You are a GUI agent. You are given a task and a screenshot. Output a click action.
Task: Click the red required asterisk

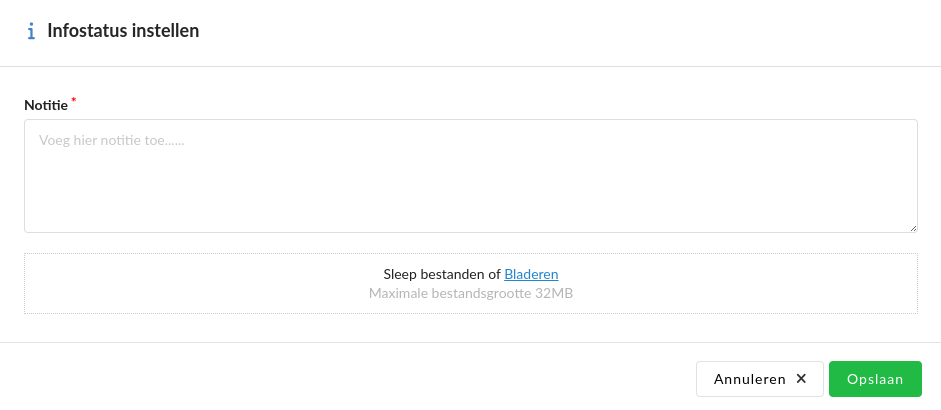(73, 101)
